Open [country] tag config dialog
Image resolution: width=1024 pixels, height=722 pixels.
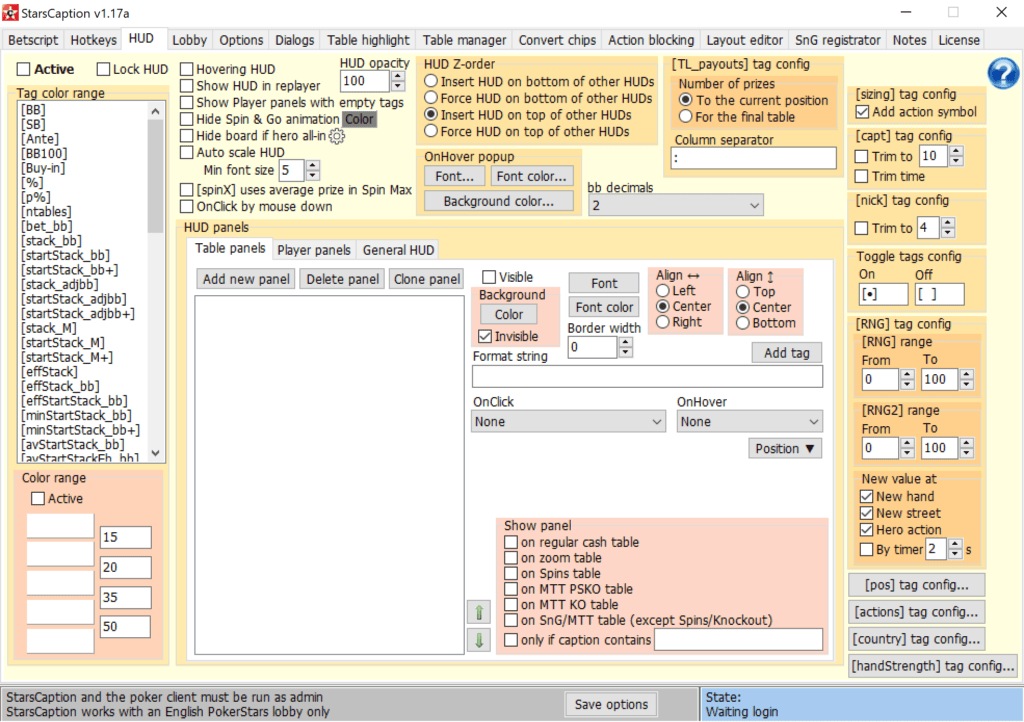[916, 639]
